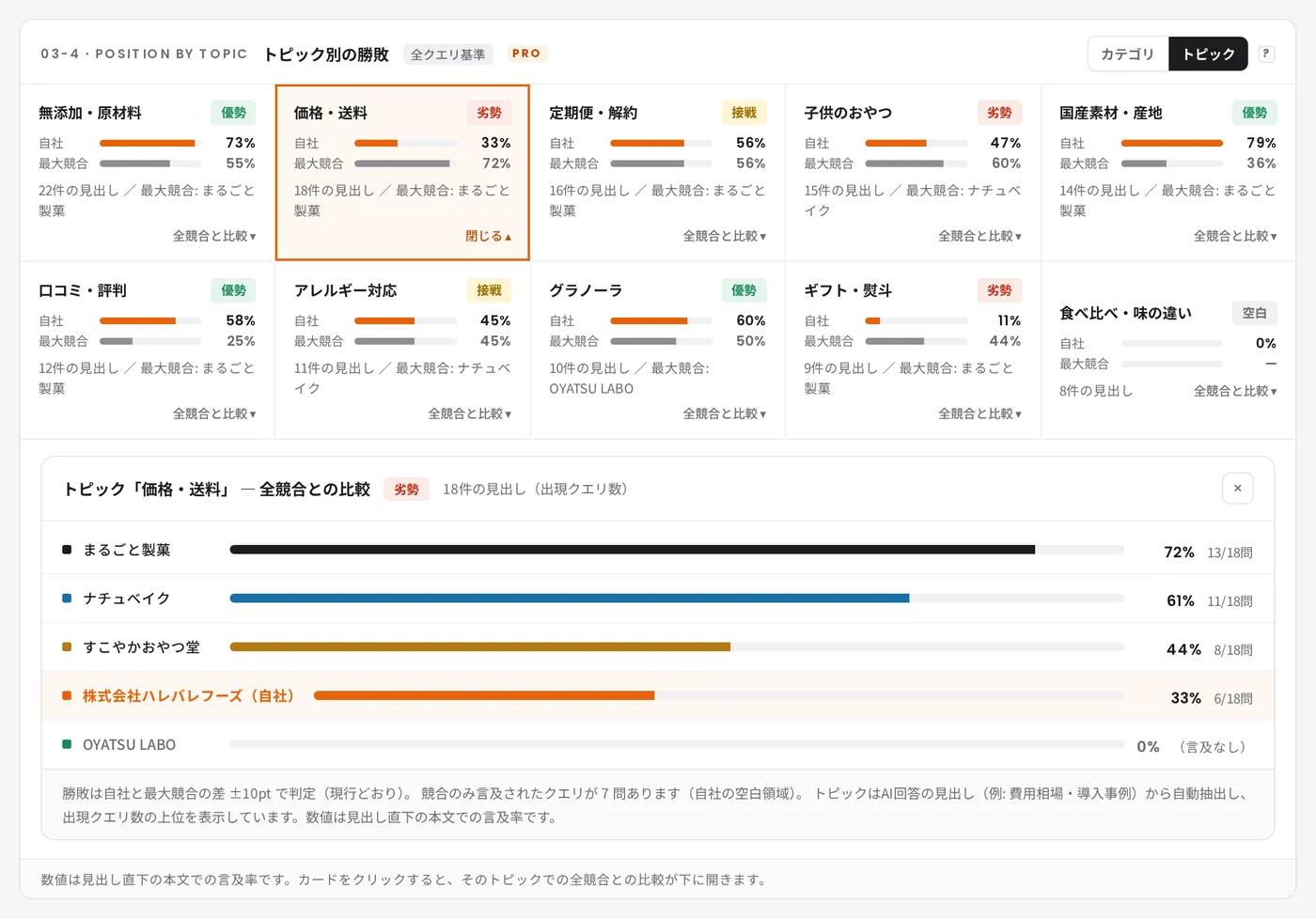
Task: Click the グラノーラ card title
Action: (586, 290)
